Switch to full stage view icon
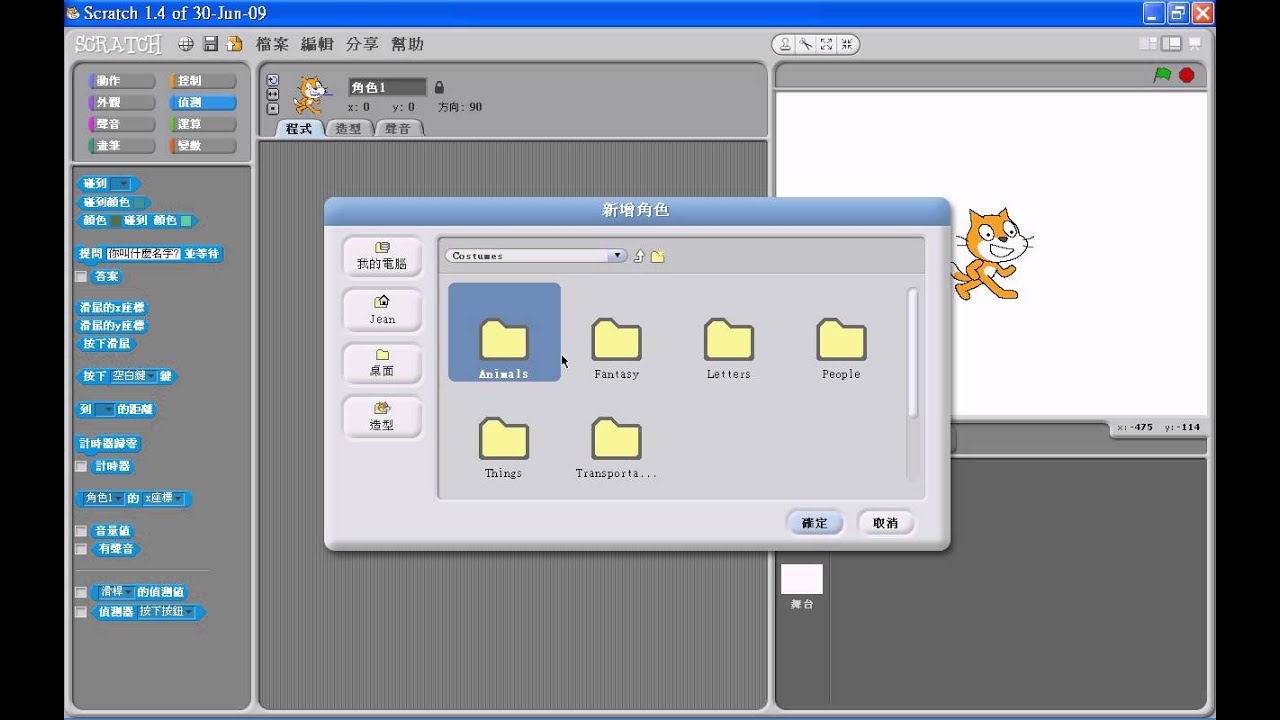 pyautogui.click(x=1171, y=44)
